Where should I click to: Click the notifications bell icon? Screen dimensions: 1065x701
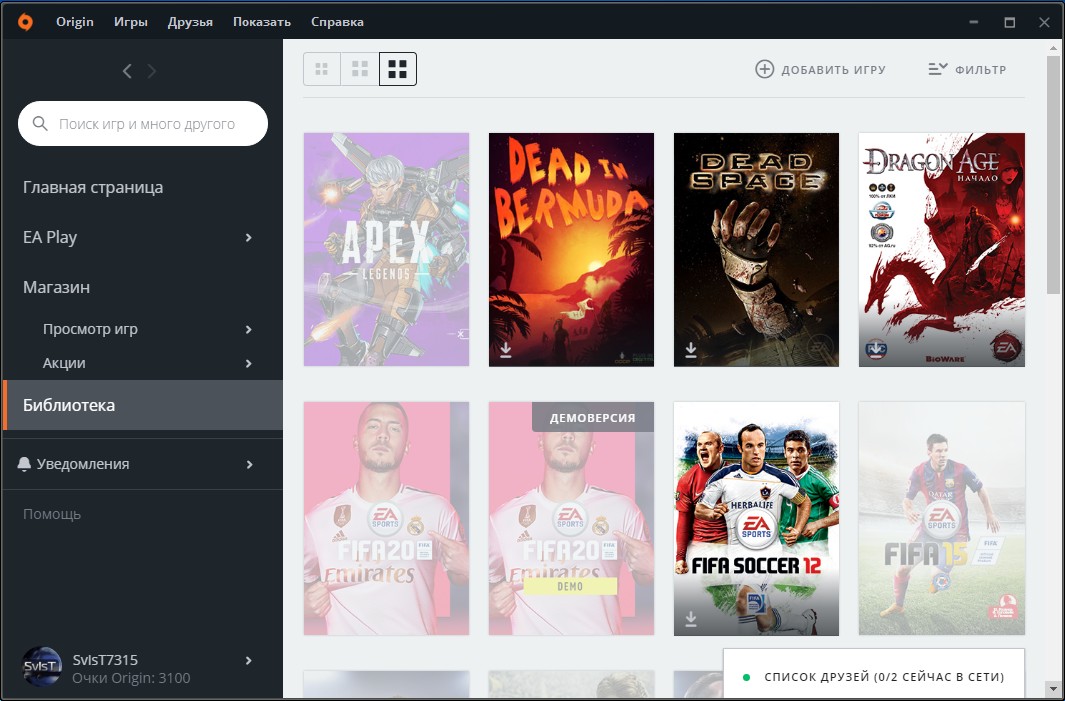coord(24,464)
